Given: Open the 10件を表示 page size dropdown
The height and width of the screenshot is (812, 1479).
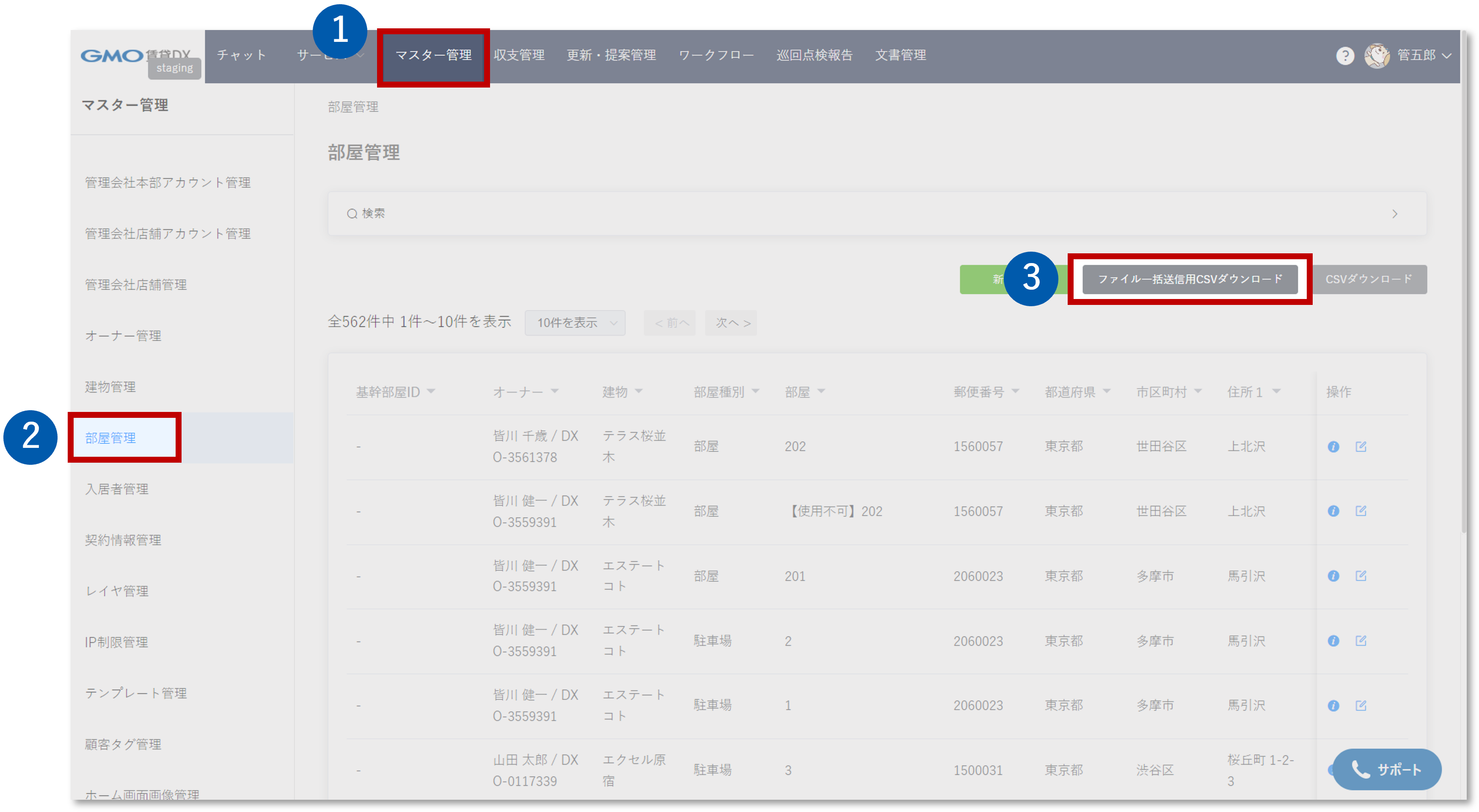Looking at the screenshot, I should 575,323.
